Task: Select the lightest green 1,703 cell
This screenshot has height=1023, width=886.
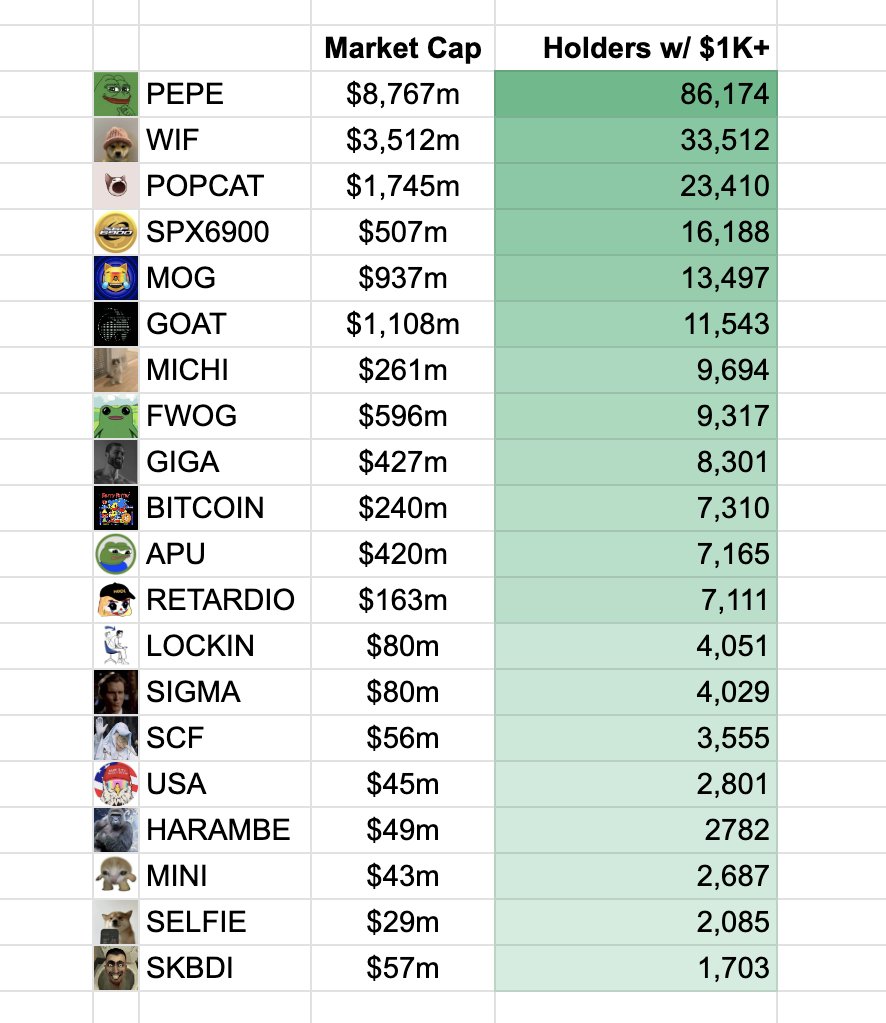Action: pos(636,968)
